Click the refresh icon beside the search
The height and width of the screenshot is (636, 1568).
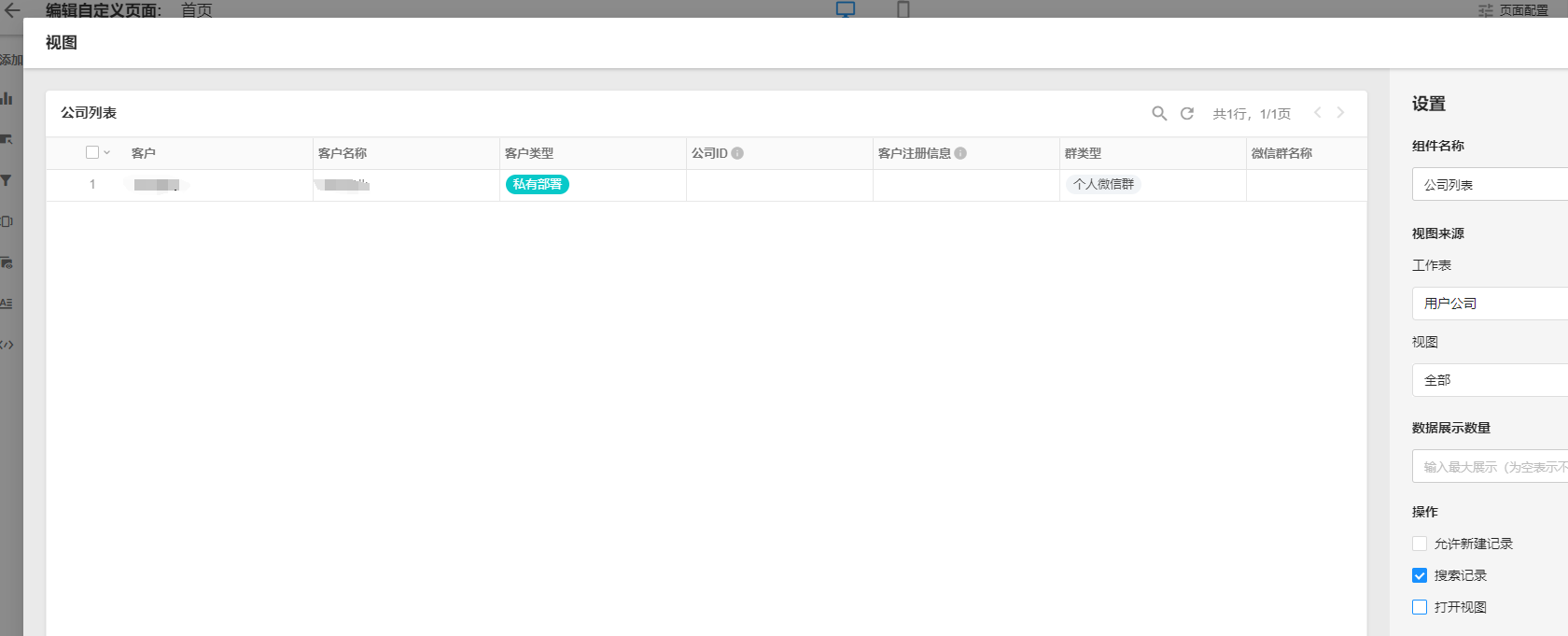point(1187,113)
